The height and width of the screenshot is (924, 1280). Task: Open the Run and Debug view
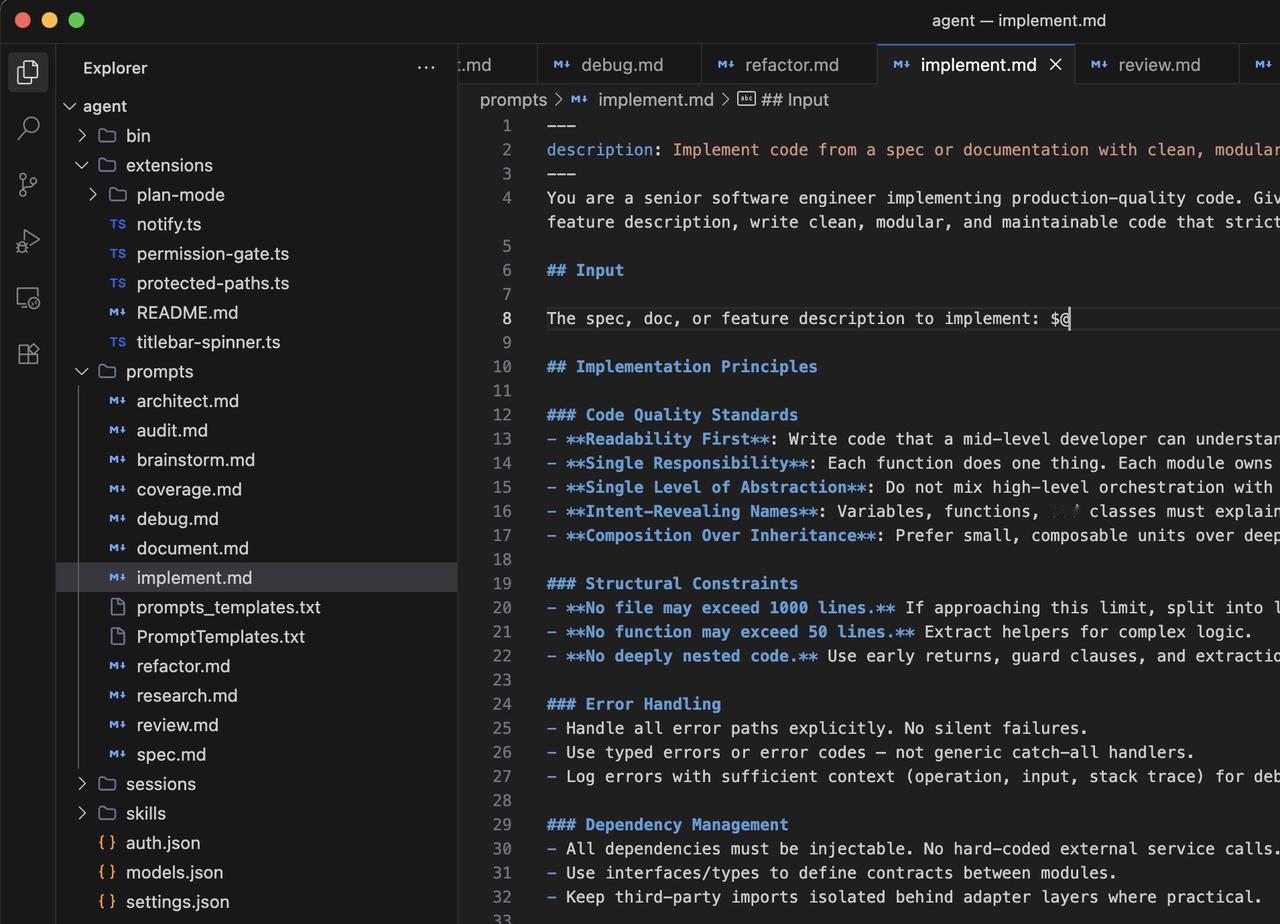tap(28, 241)
